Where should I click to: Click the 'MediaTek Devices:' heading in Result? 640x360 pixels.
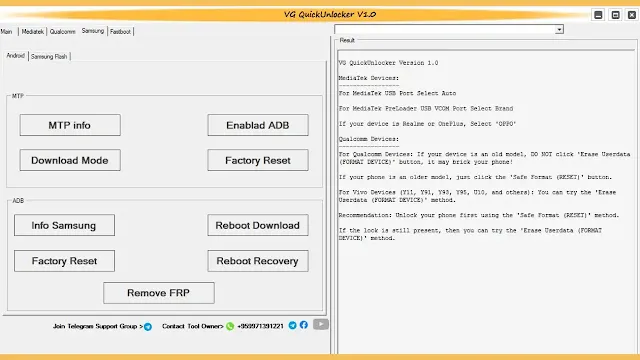(369, 78)
